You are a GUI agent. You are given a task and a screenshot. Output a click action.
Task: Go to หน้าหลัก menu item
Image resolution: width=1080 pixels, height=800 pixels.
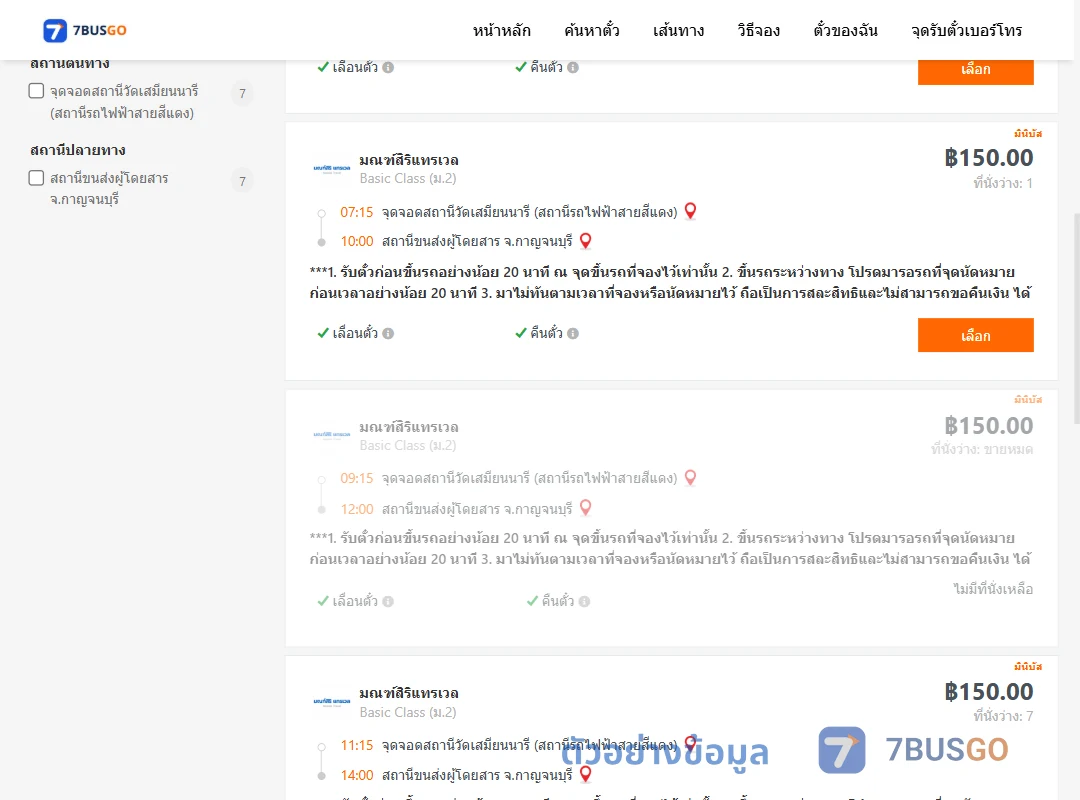(501, 31)
